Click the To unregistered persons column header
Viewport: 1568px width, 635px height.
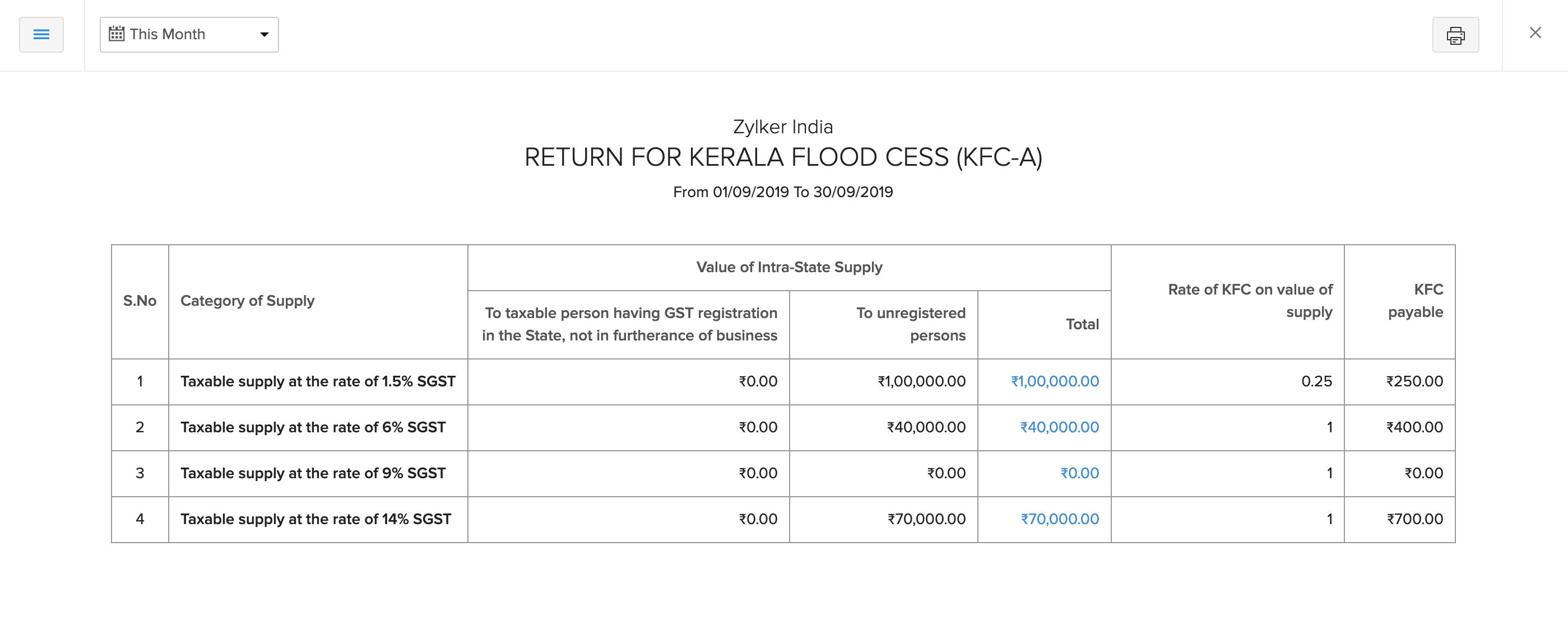point(911,324)
